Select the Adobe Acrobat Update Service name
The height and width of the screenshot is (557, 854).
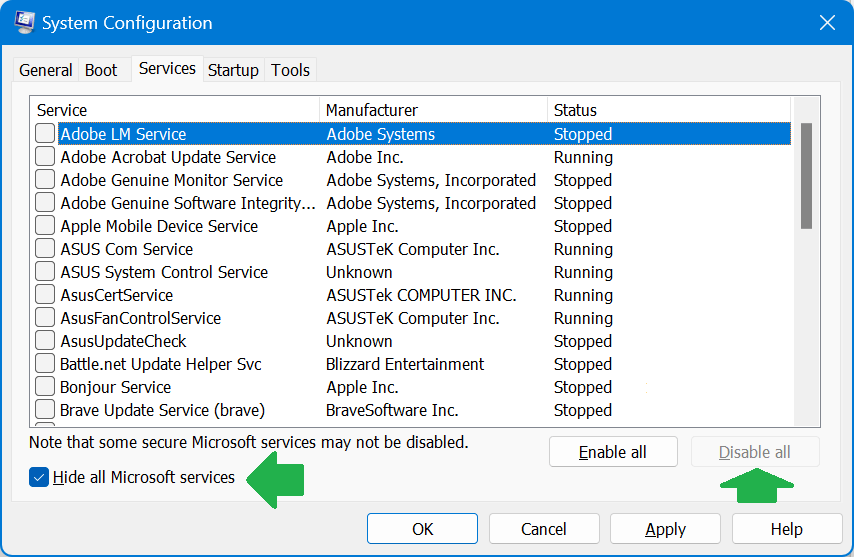coord(168,157)
